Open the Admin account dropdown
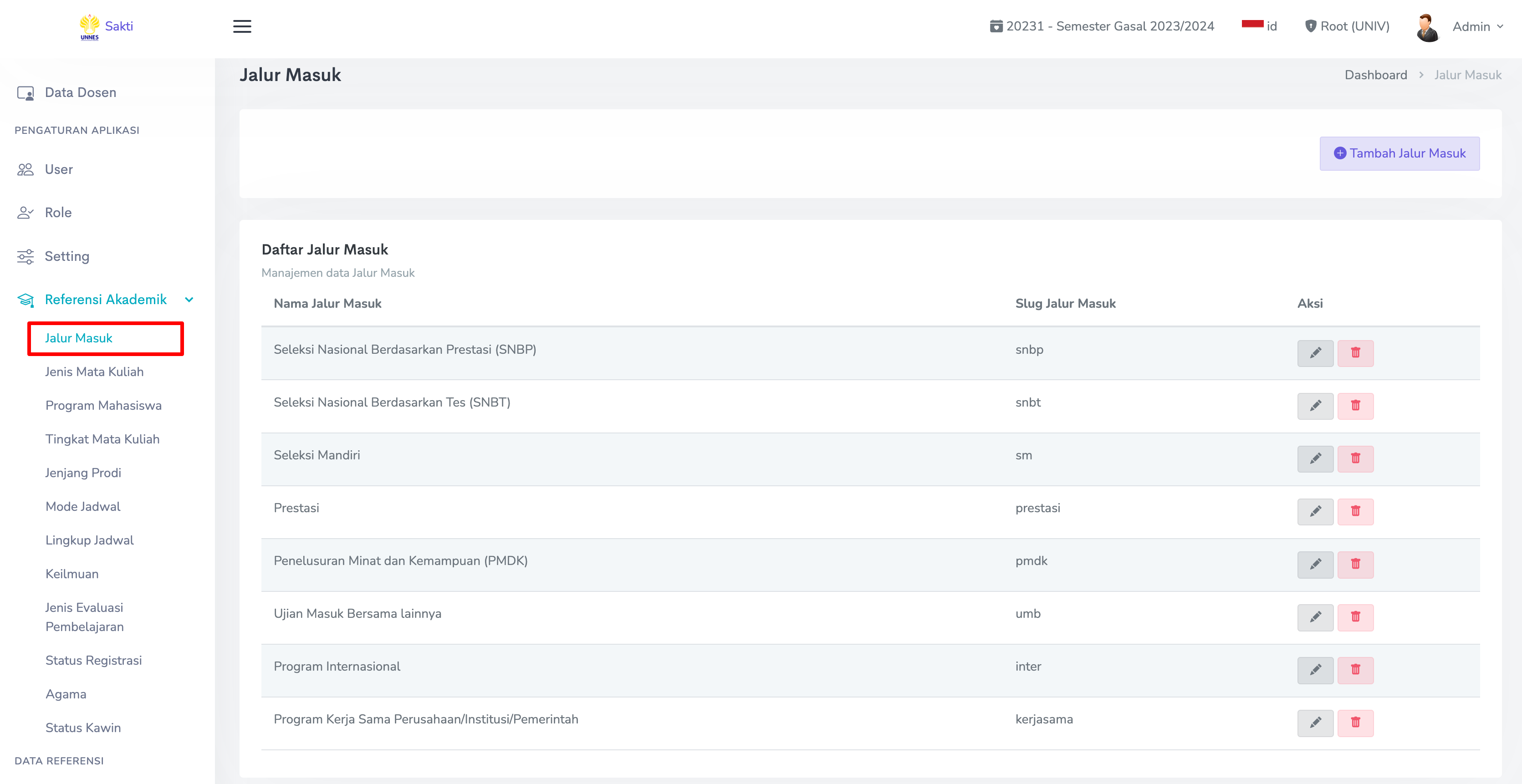 click(x=1477, y=26)
